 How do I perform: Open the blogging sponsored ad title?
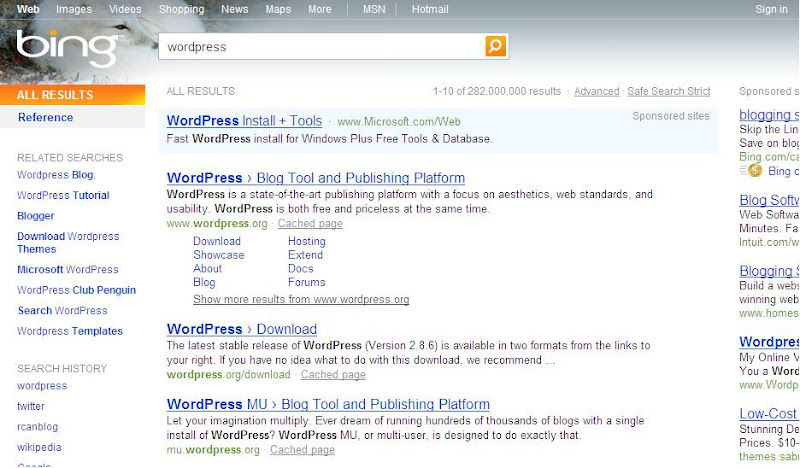pyautogui.click(x=769, y=115)
